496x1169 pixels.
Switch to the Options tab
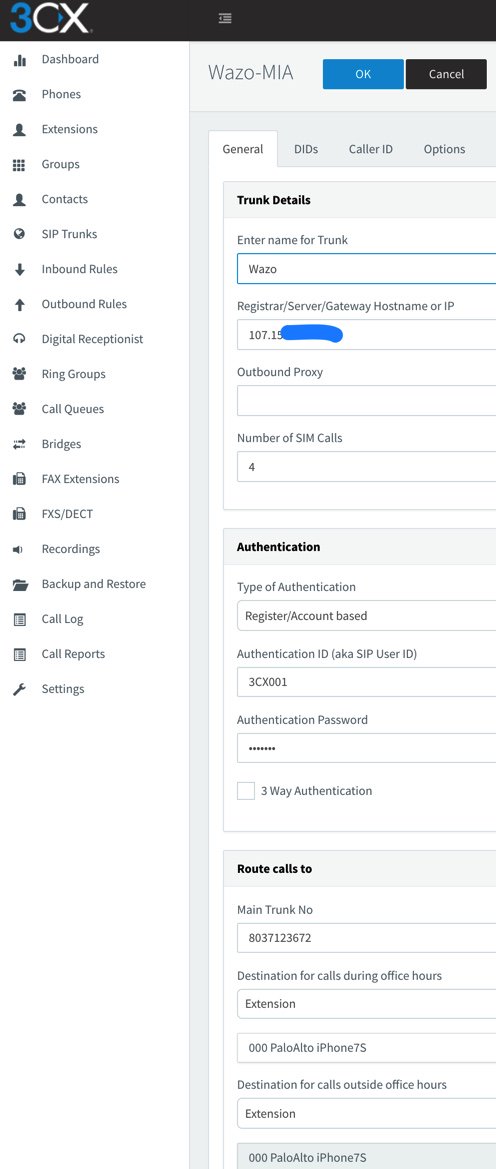[x=445, y=149]
